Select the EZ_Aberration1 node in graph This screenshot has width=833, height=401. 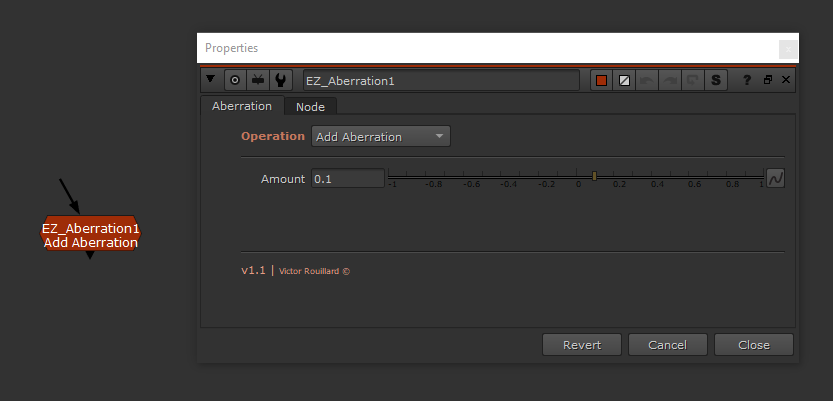tap(90, 234)
